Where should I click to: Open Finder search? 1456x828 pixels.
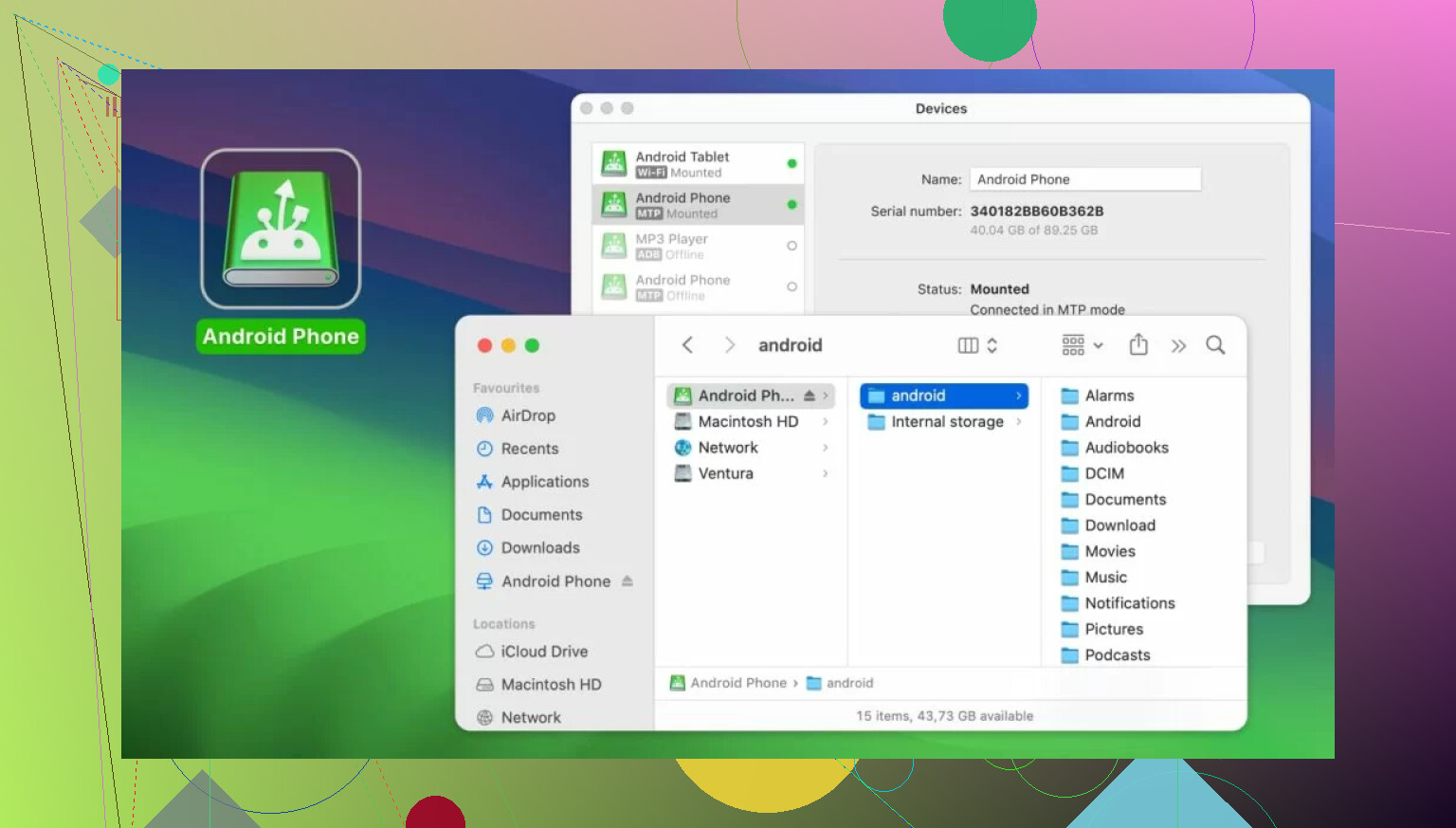(x=1215, y=345)
